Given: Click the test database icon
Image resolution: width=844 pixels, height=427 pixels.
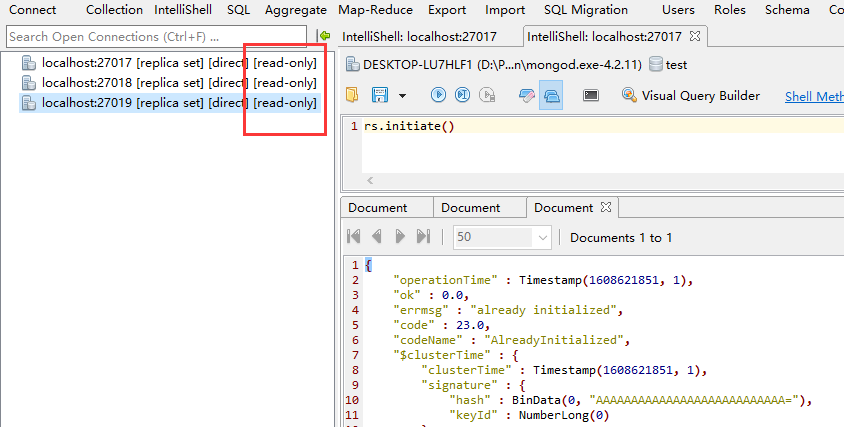Looking at the screenshot, I should (x=656, y=64).
